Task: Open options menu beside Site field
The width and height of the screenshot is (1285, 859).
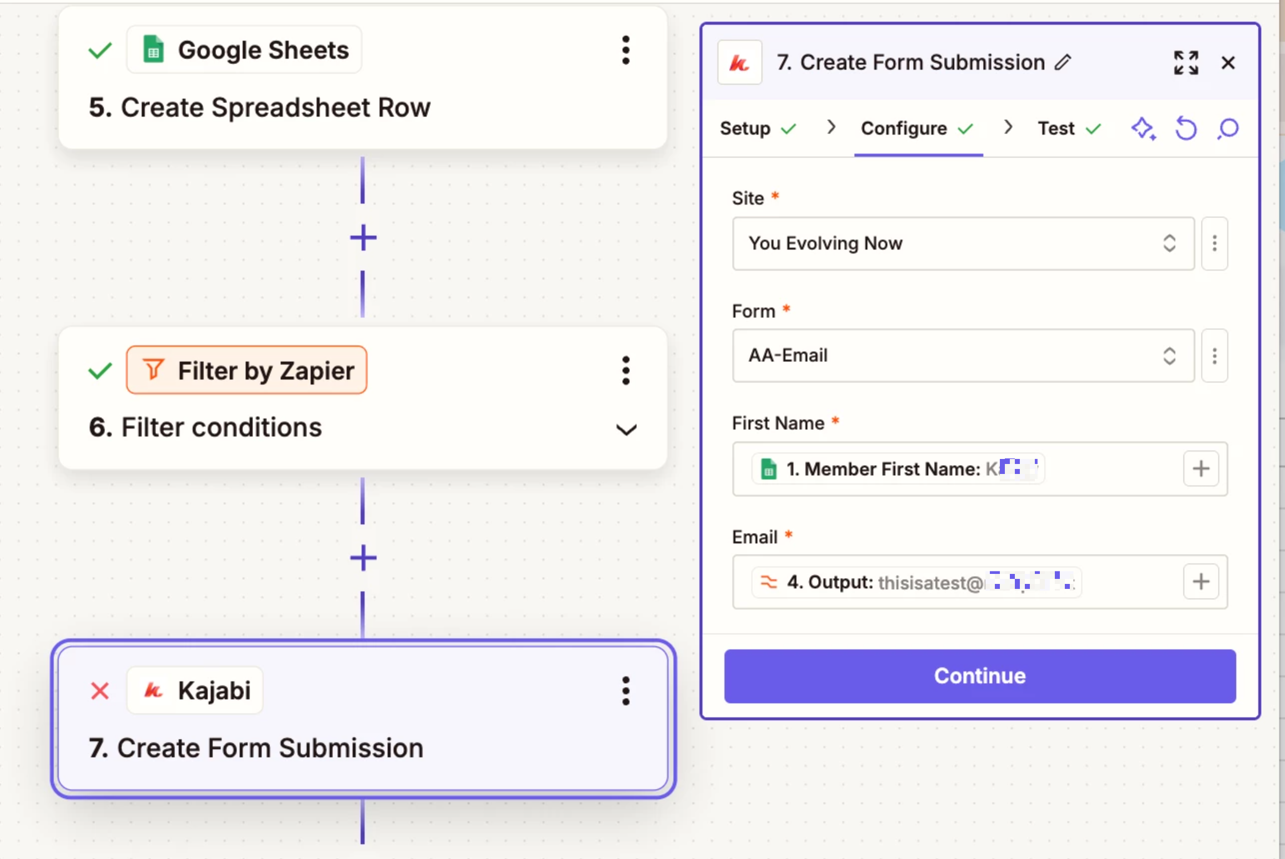Action: point(1215,243)
